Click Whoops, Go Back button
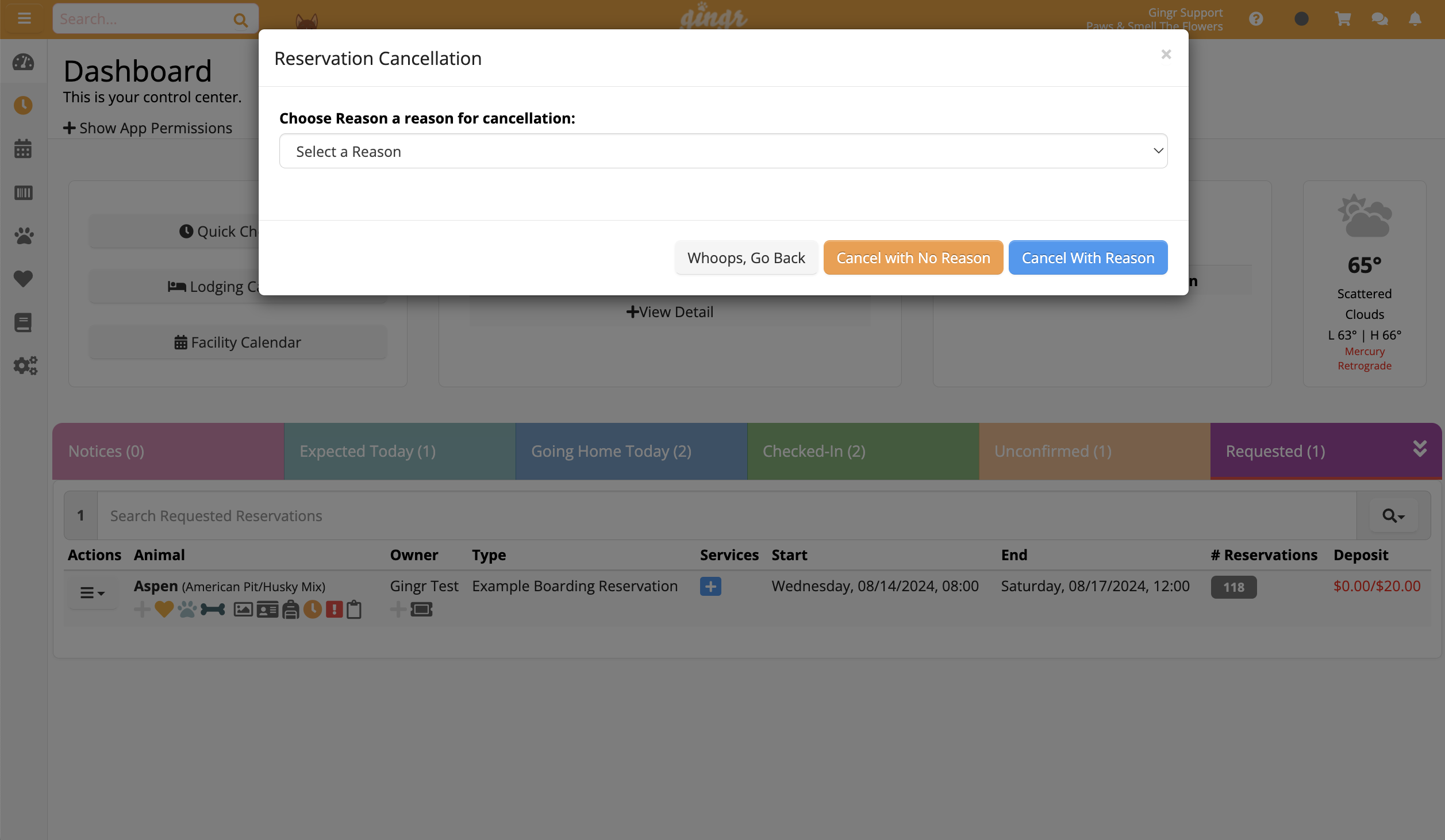Viewport: 1445px width, 840px height. coord(746,258)
